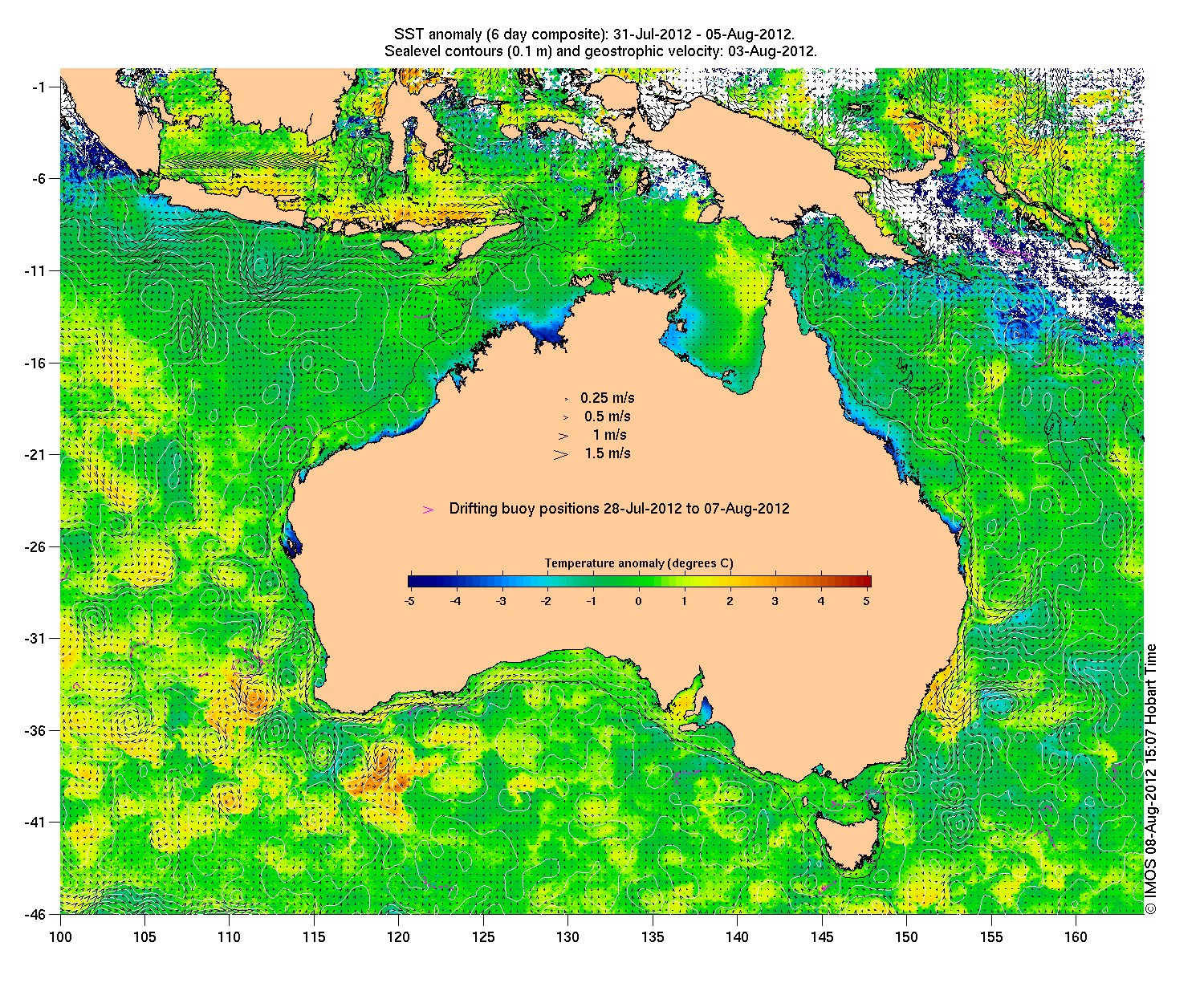Click the longitude axis label 125
The width and height of the screenshot is (1204, 983).
click(x=483, y=937)
